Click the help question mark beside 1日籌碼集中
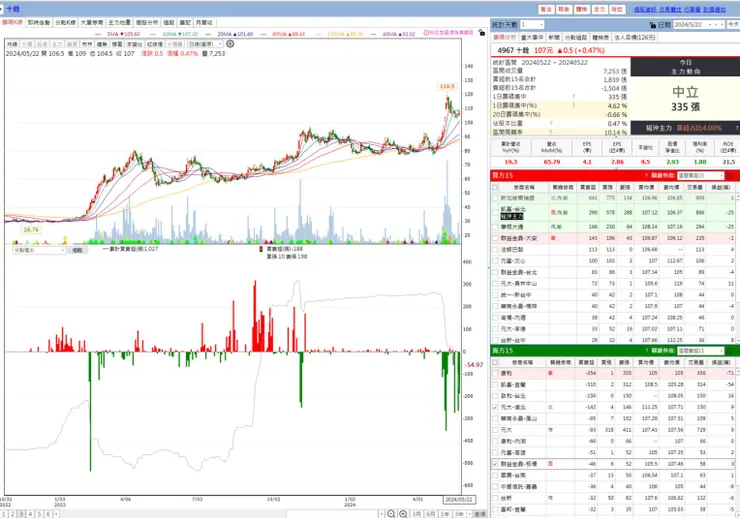The image size is (740, 518). pos(574,97)
